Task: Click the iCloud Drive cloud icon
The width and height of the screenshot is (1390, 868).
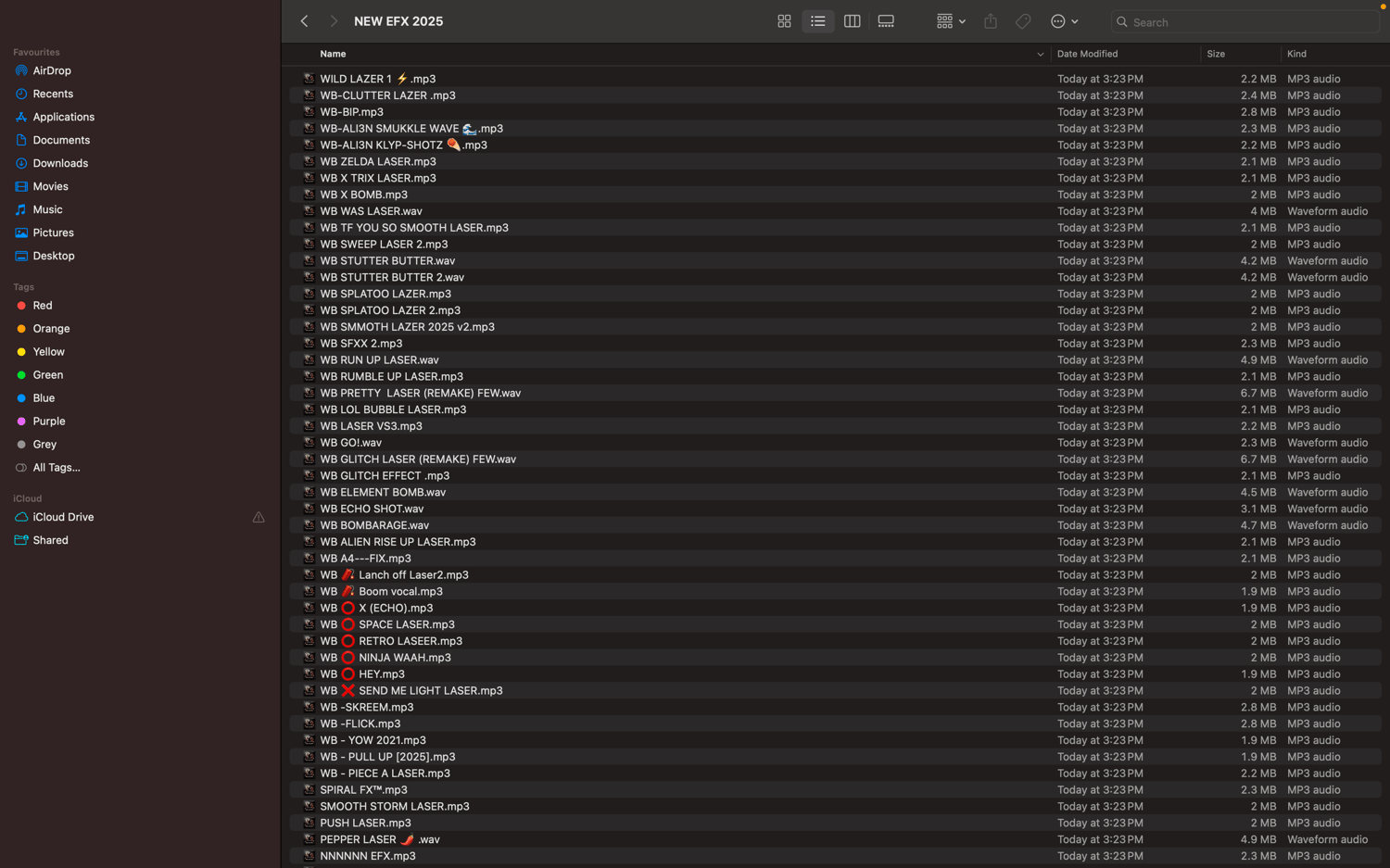Action: 21,517
